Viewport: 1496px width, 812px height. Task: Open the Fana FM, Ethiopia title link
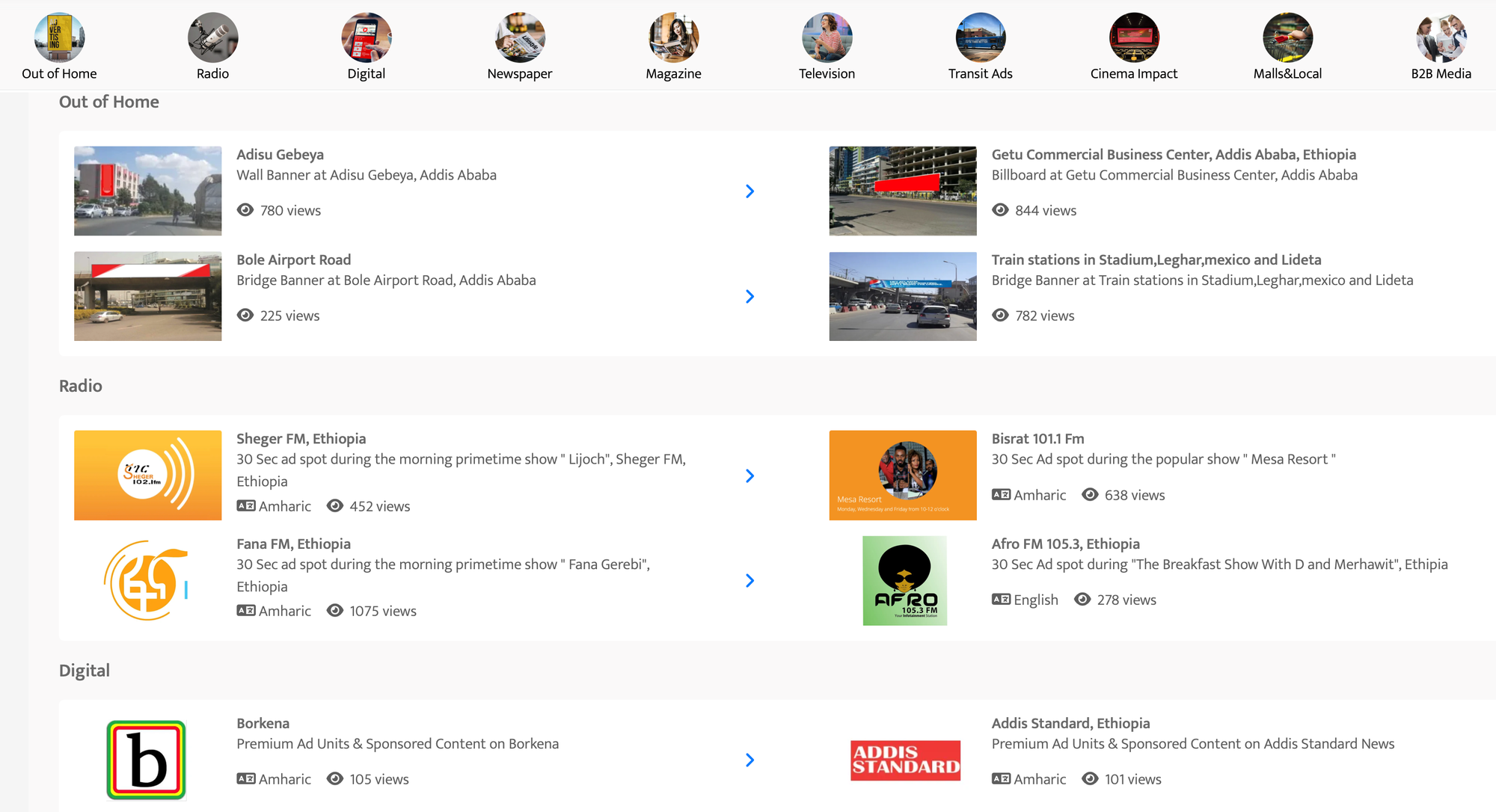(x=294, y=544)
